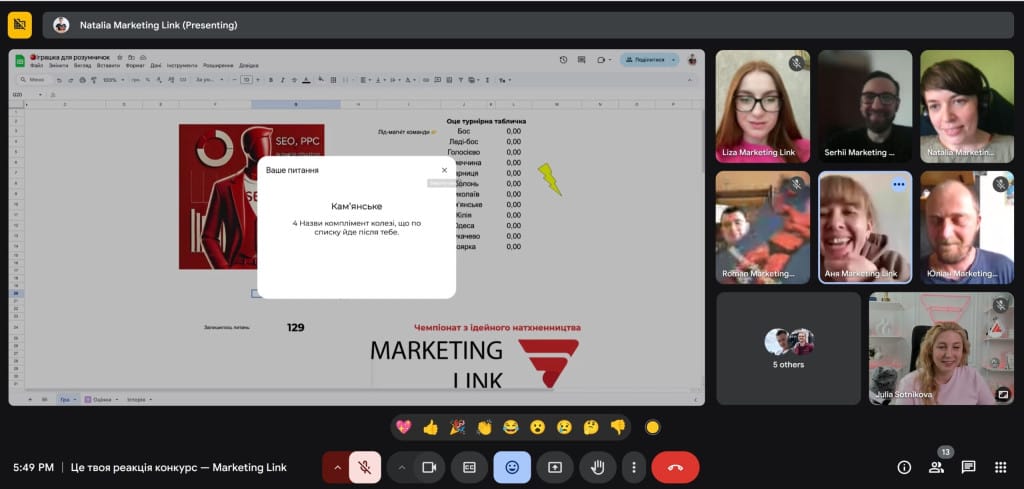The image size is (1024, 489).
Task: Unmute the microphone in the call bar
Action: tap(365, 467)
